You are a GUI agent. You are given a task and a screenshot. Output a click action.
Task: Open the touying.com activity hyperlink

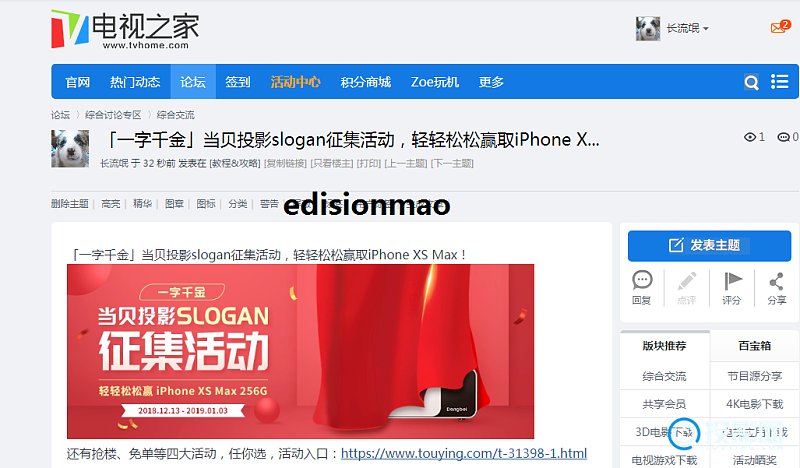[x=464, y=453]
